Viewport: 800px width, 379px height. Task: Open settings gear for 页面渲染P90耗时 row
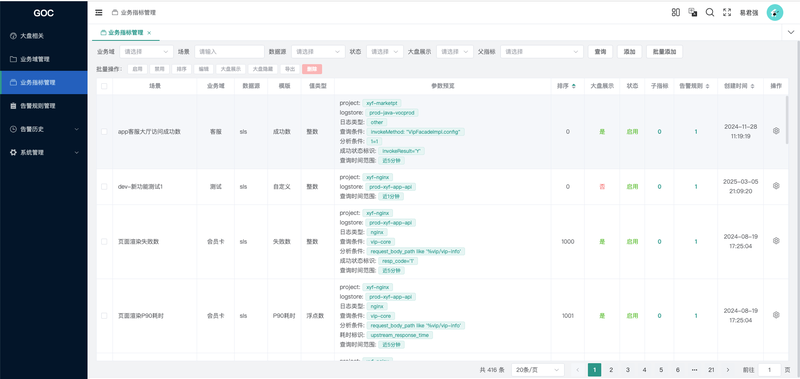click(x=776, y=315)
